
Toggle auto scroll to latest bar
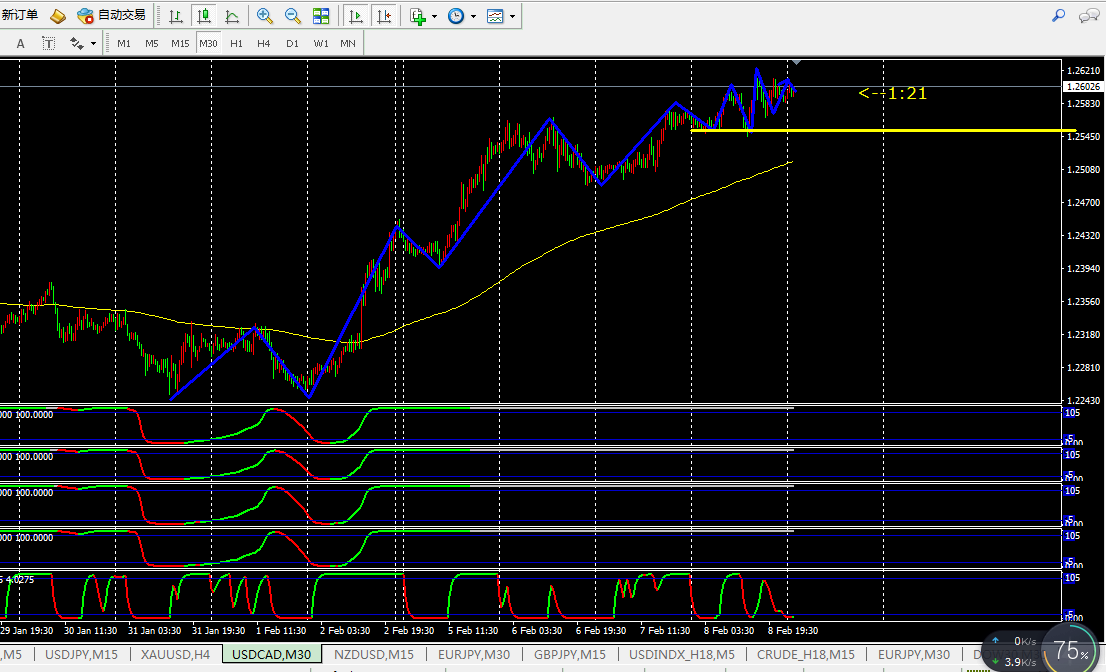pyautogui.click(x=356, y=16)
